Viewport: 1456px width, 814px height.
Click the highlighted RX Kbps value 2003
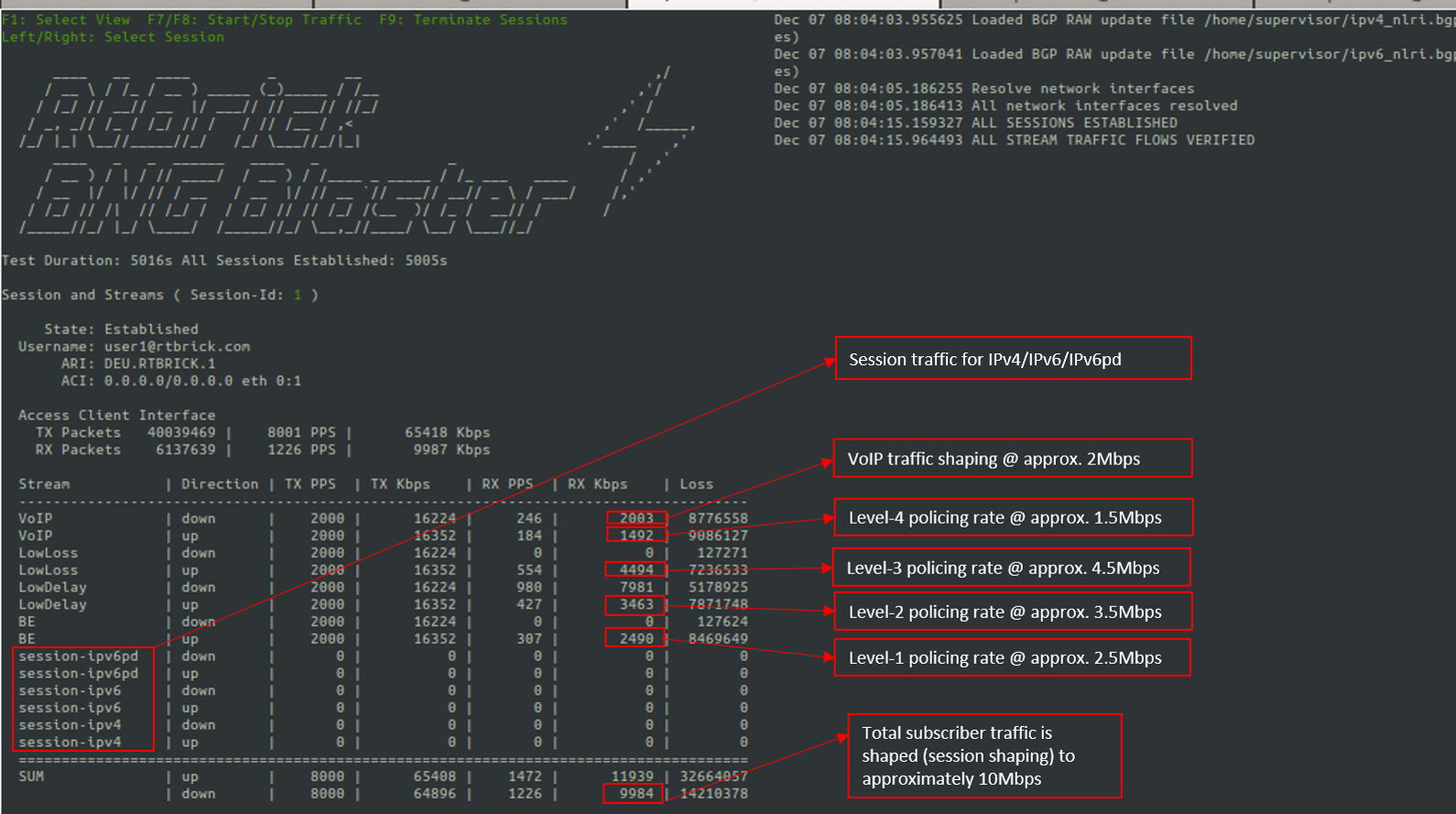636,518
